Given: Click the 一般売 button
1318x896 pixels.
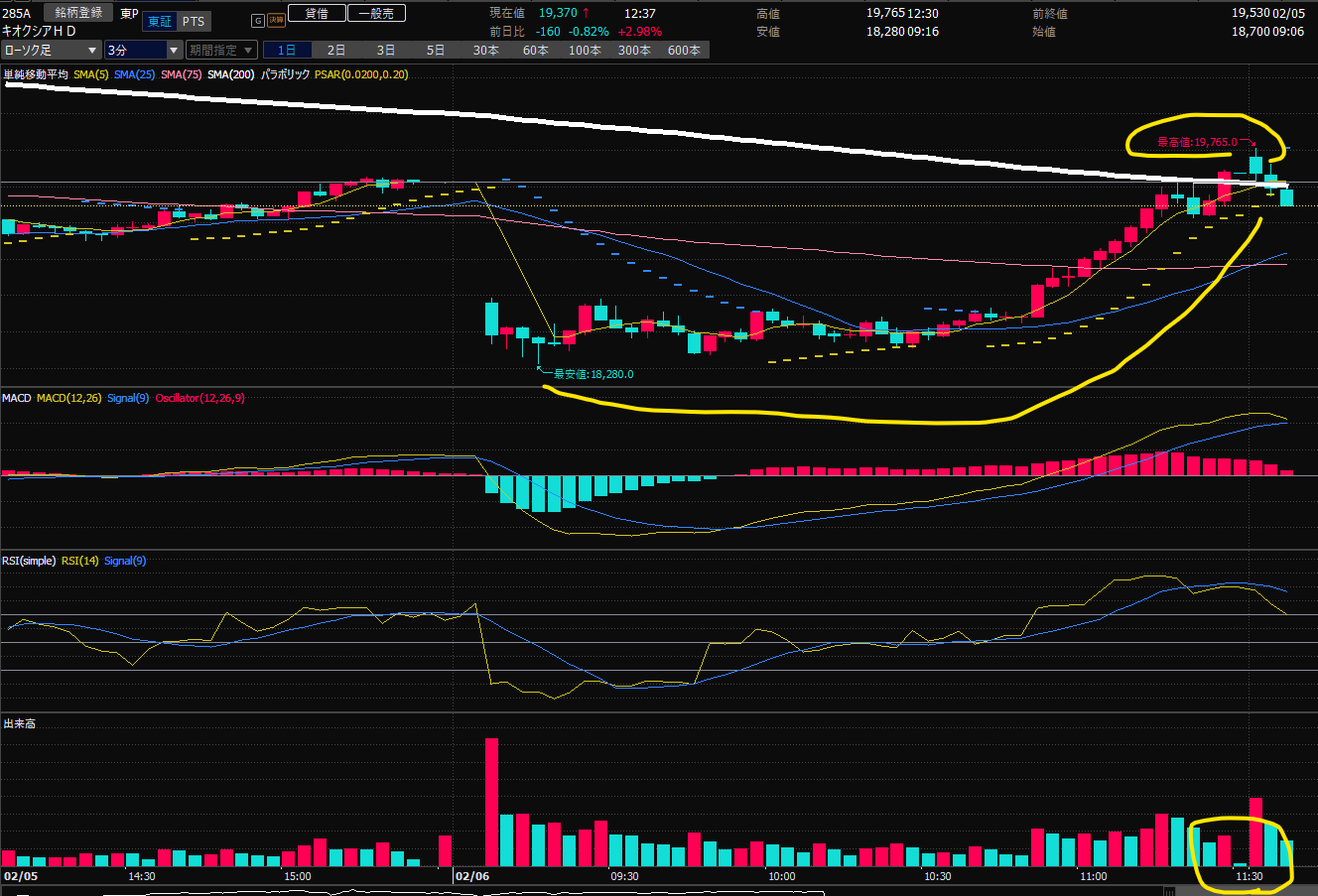Looking at the screenshot, I should click(x=376, y=14).
